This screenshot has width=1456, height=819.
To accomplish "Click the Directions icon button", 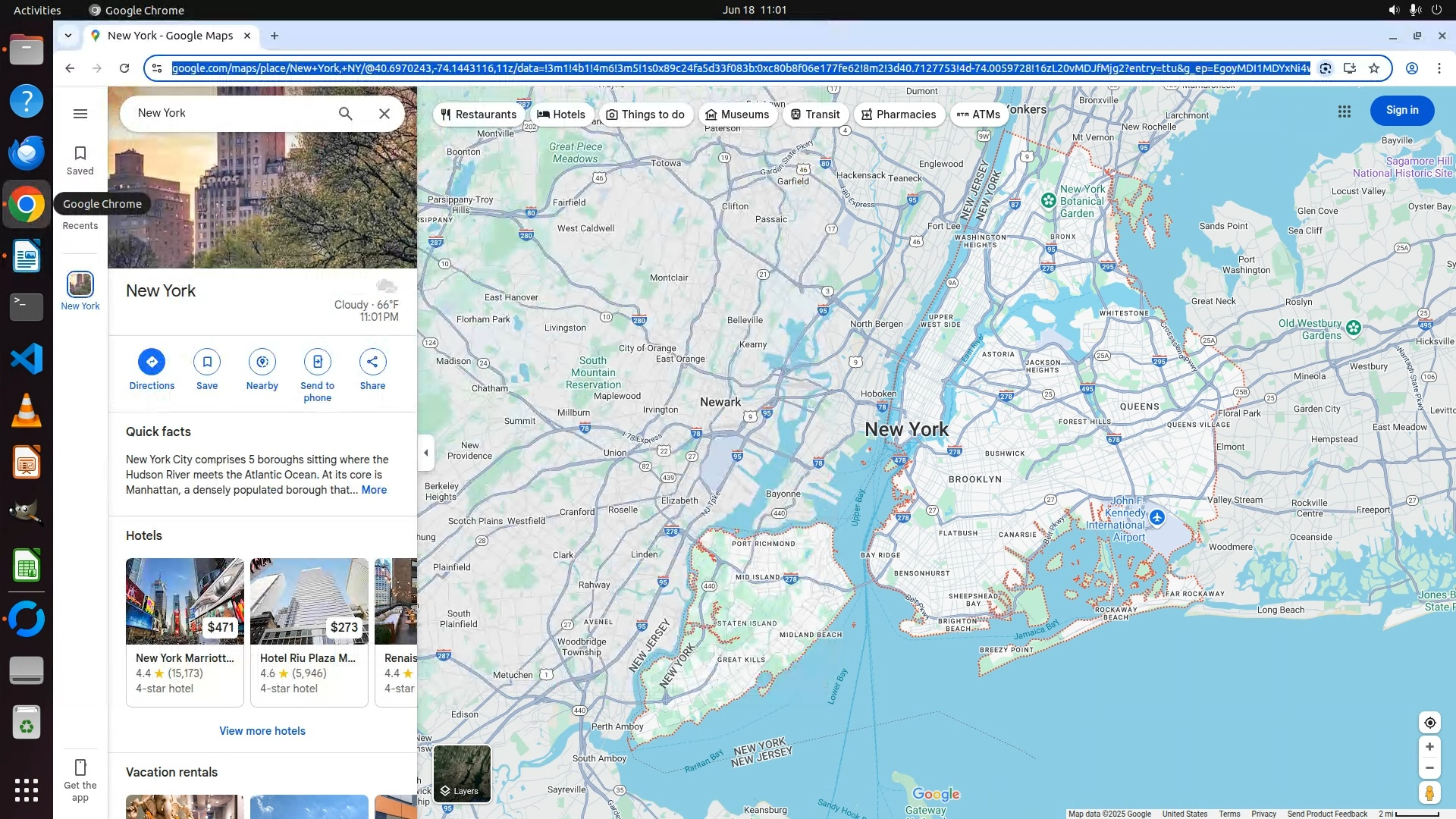I will 152,362.
